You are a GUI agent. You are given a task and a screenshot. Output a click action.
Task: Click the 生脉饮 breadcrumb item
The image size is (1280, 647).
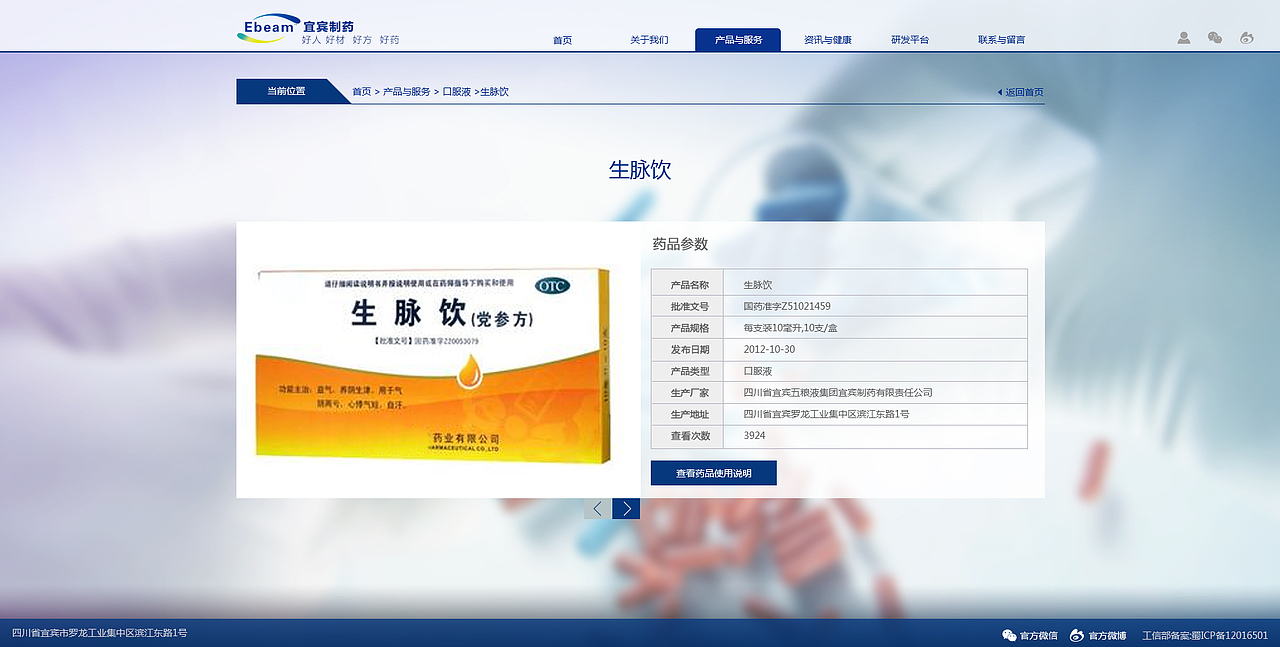[494, 92]
